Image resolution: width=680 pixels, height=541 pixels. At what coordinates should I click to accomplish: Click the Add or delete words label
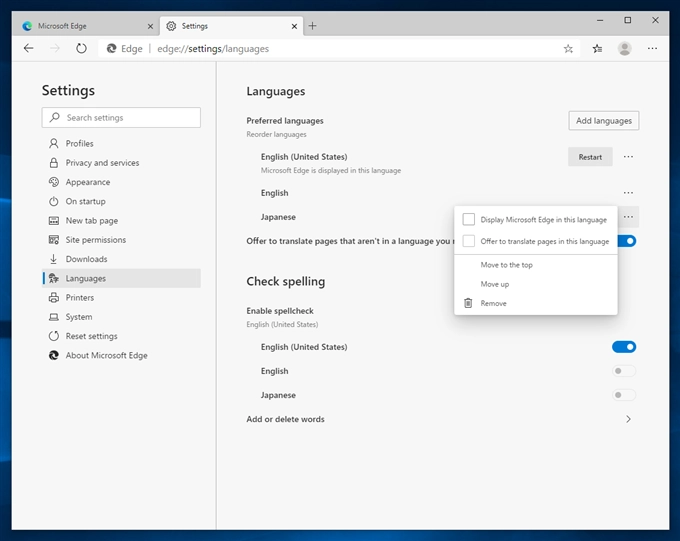[x=285, y=419]
